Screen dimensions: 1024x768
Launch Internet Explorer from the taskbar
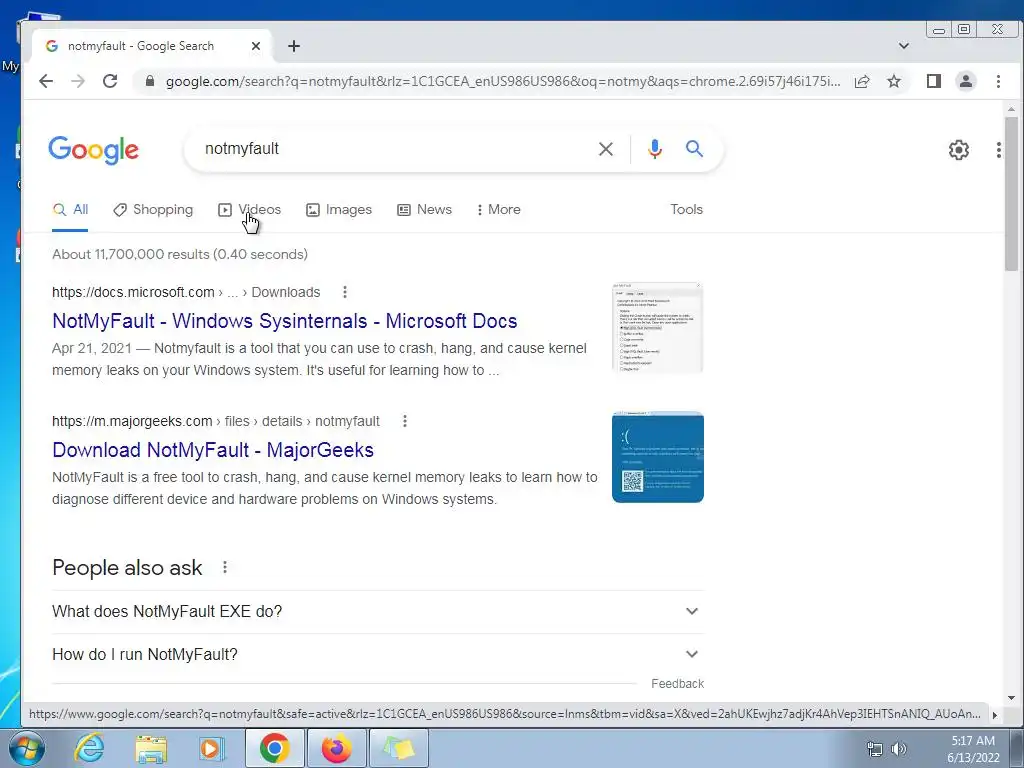click(89, 748)
